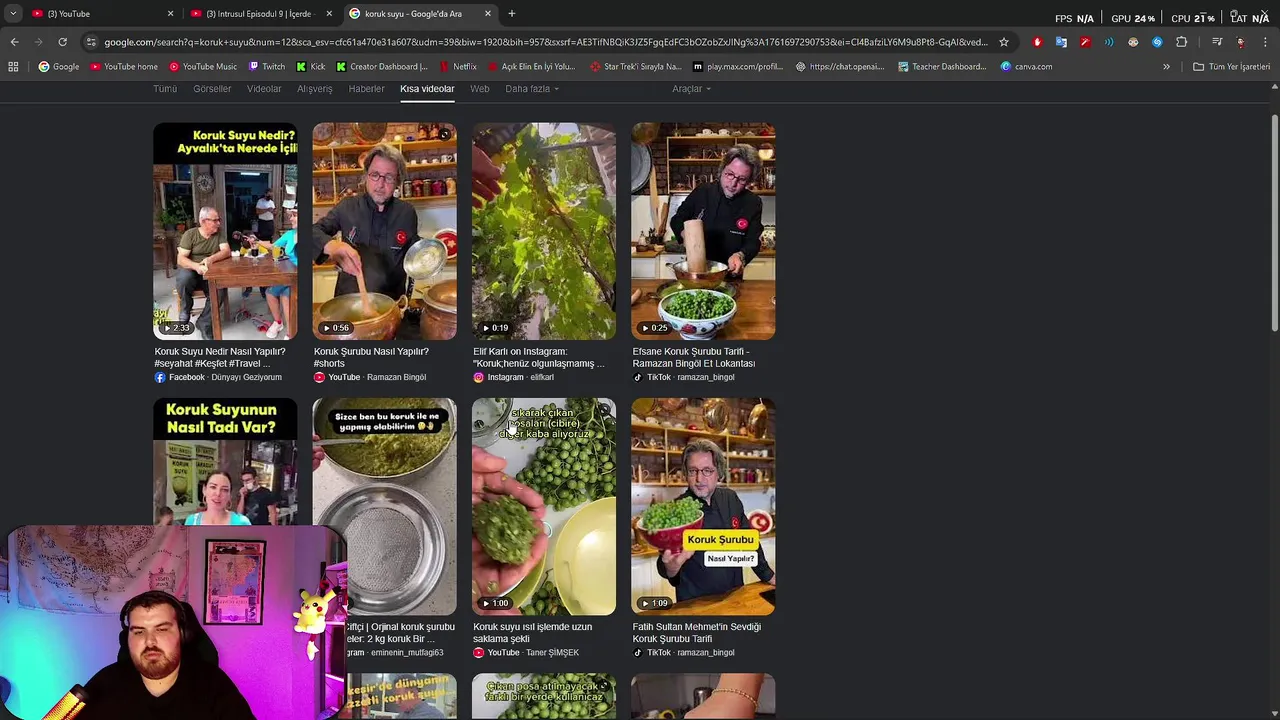
Task: Open the apps grid in bookmarks bar
Action: pos(13,67)
